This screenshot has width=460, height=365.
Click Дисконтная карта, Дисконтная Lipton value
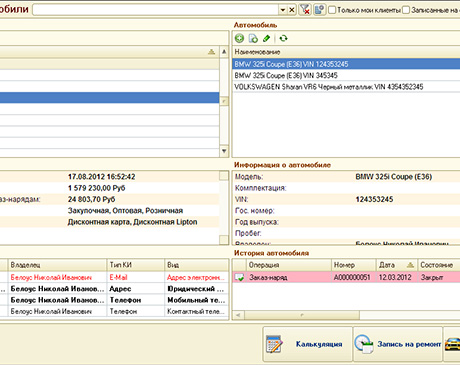132,222
